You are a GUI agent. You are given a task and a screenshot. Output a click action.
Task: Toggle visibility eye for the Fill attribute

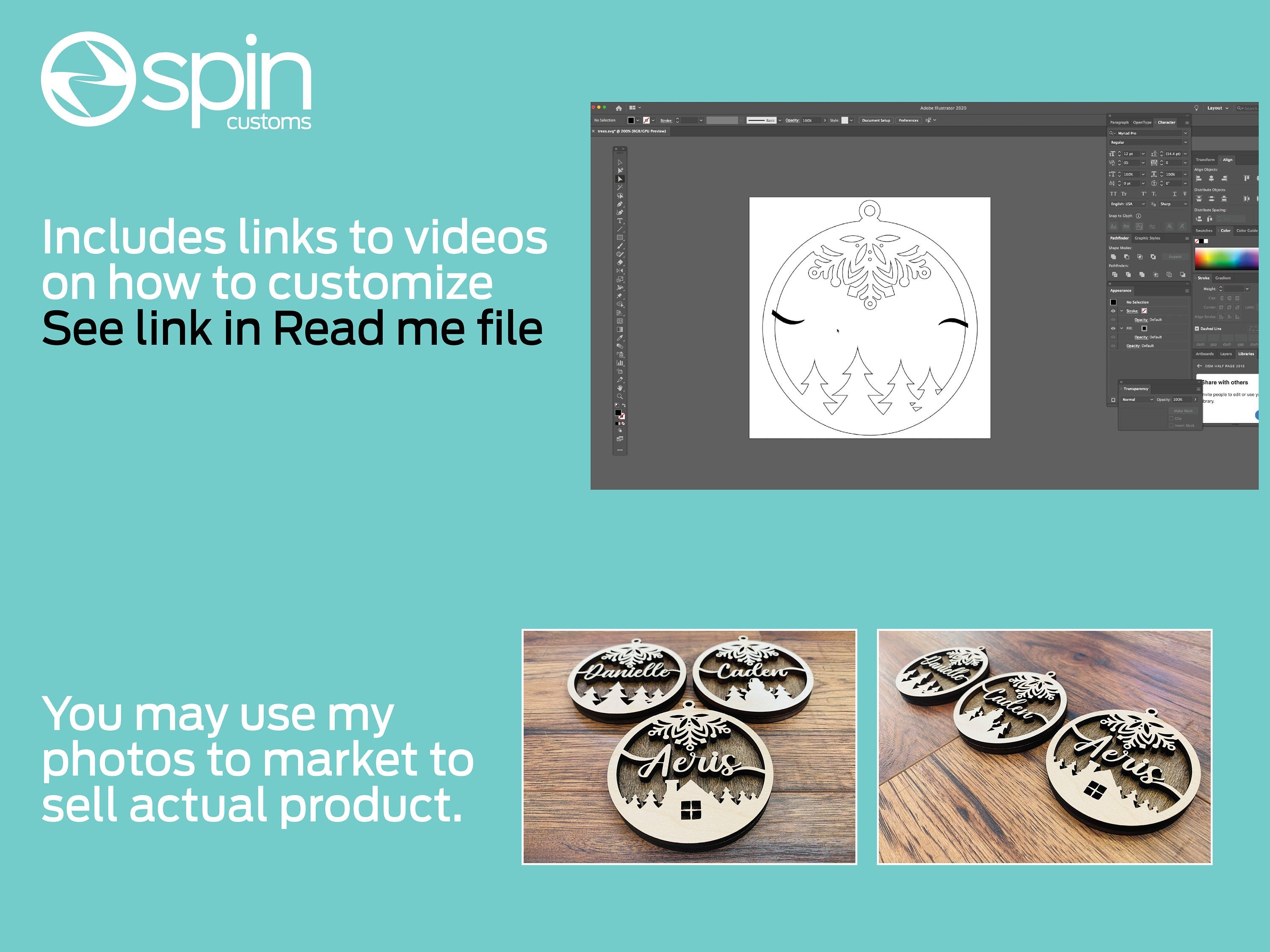pyautogui.click(x=1113, y=329)
